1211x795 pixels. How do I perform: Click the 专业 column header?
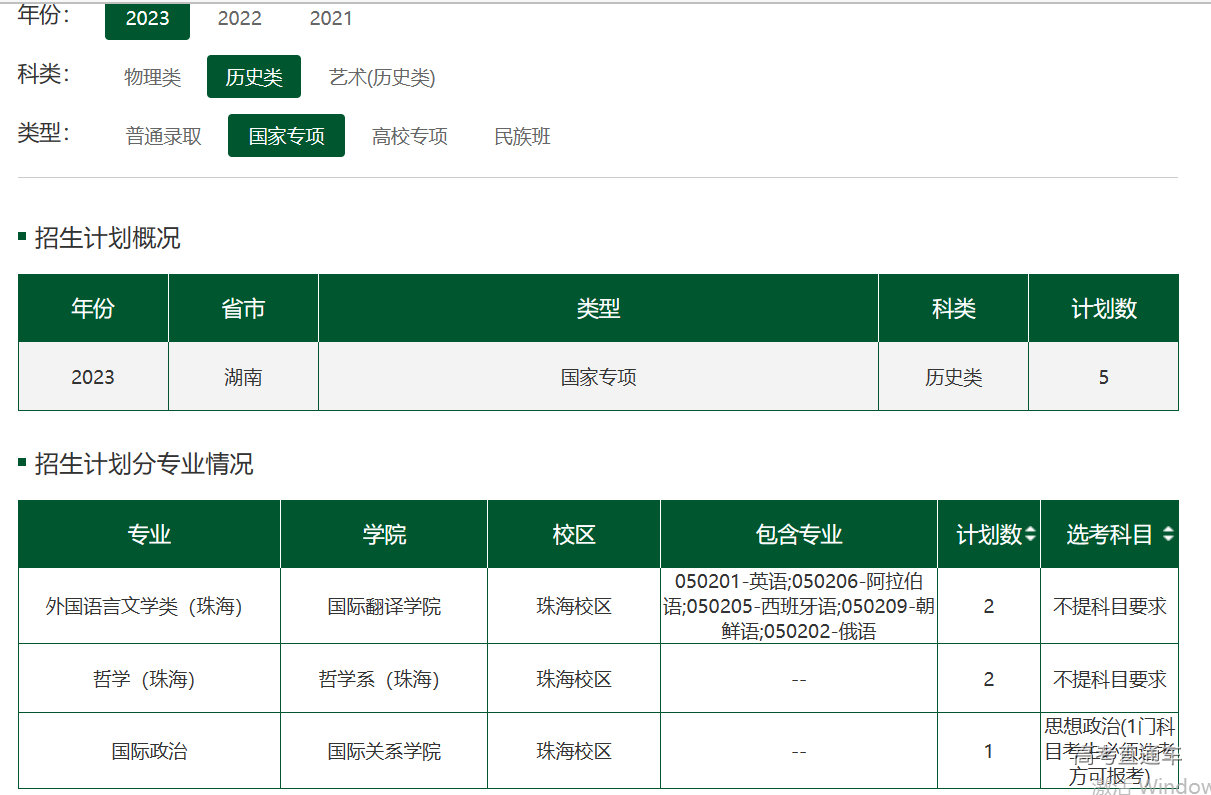[149, 535]
